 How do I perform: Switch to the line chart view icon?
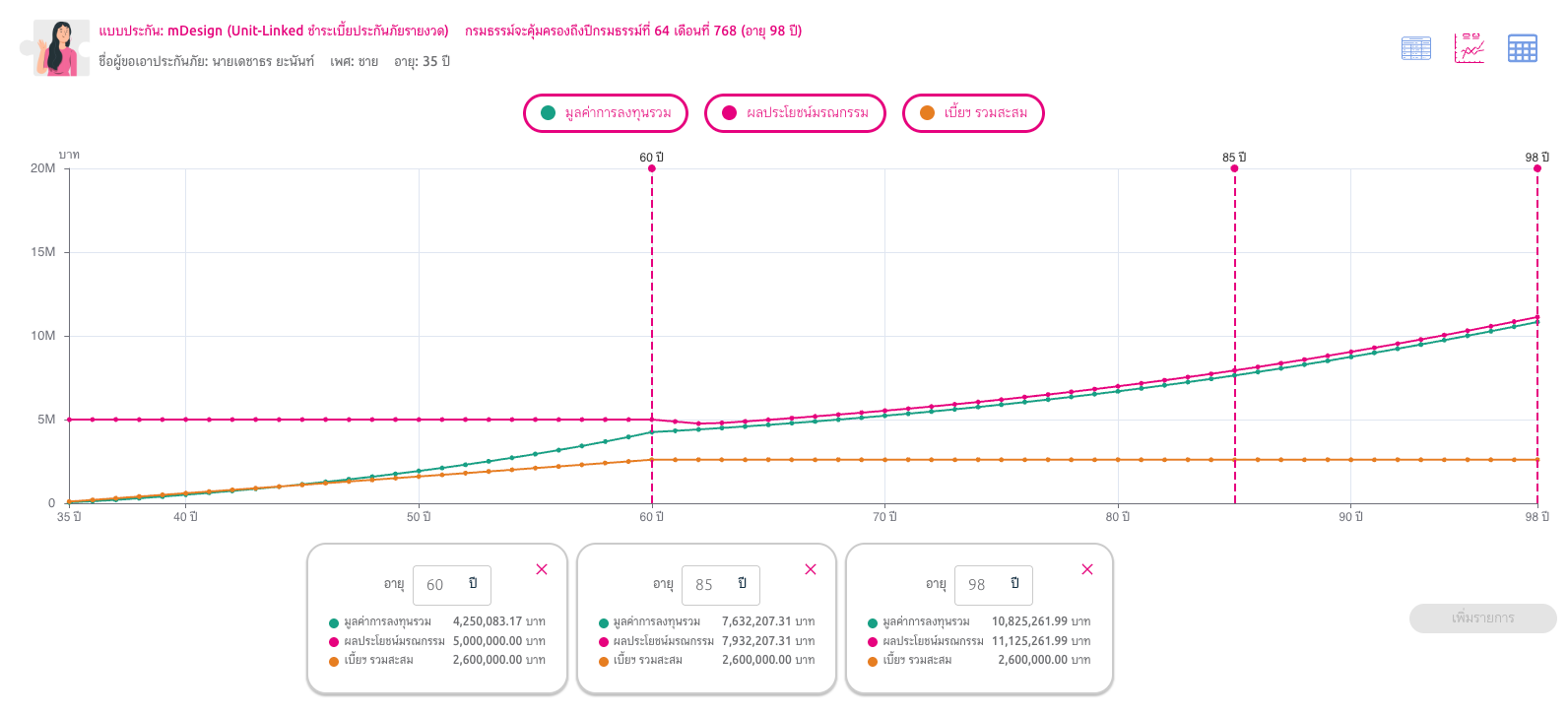1469,47
